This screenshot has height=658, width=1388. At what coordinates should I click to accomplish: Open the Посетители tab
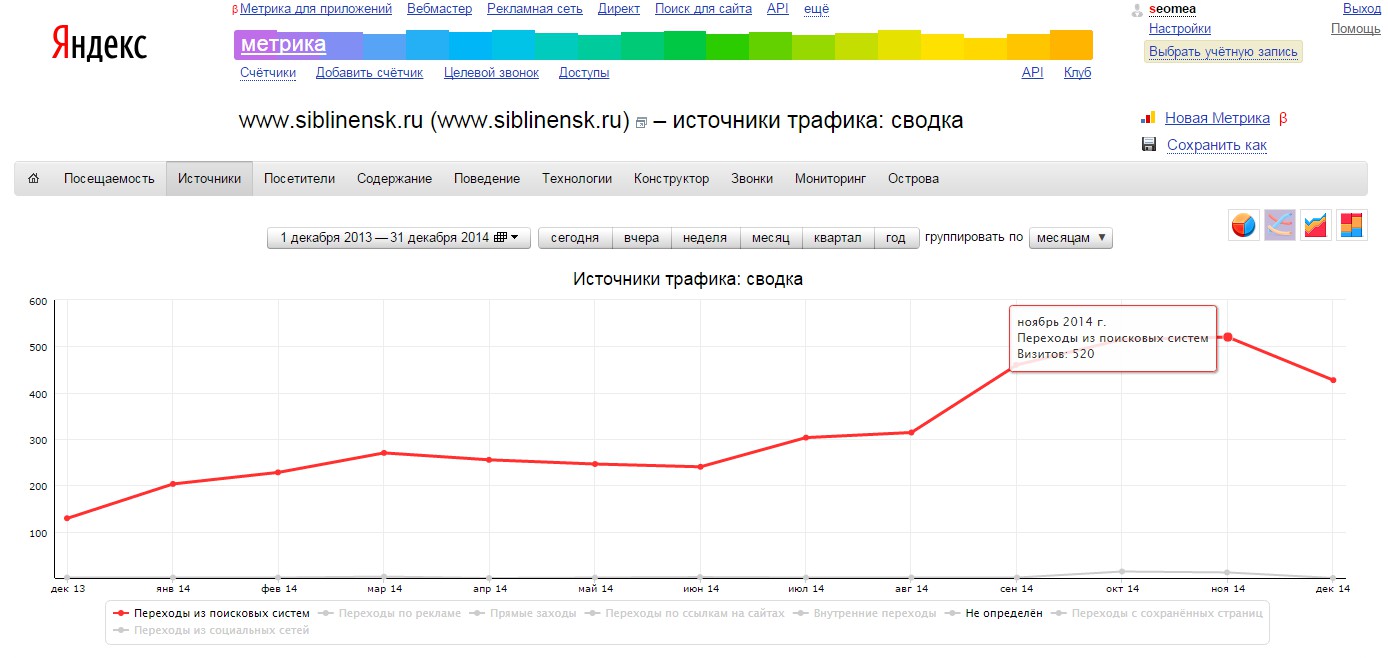[x=299, y=179]
